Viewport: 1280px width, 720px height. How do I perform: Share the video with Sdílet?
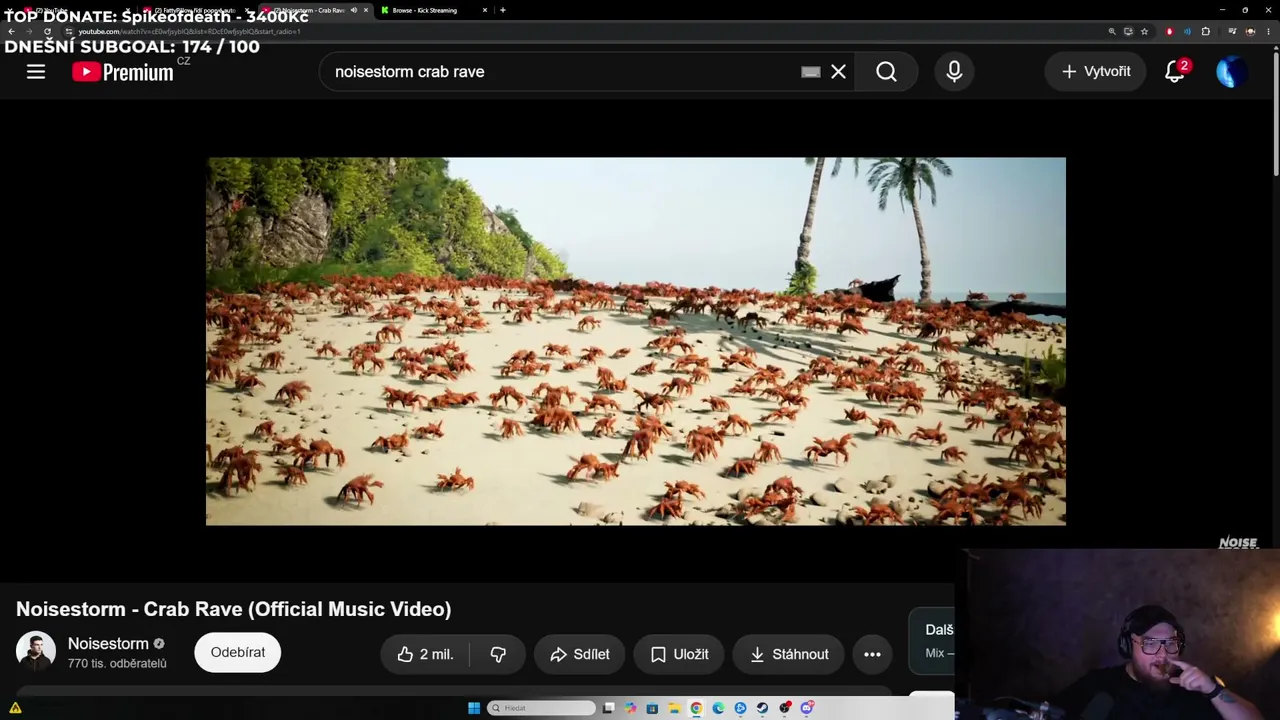pos(579,654)
